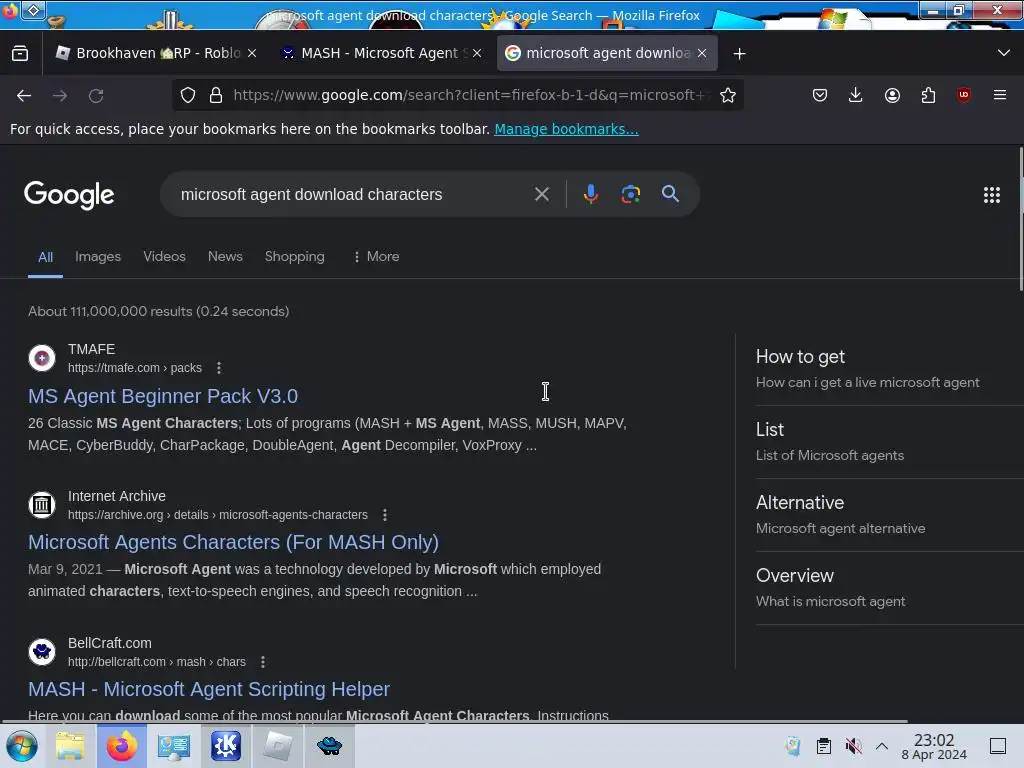The width and height of the screenshot is (1024, 768).
Task: Open the Firefox downloads panel
Action: (856, 95)
